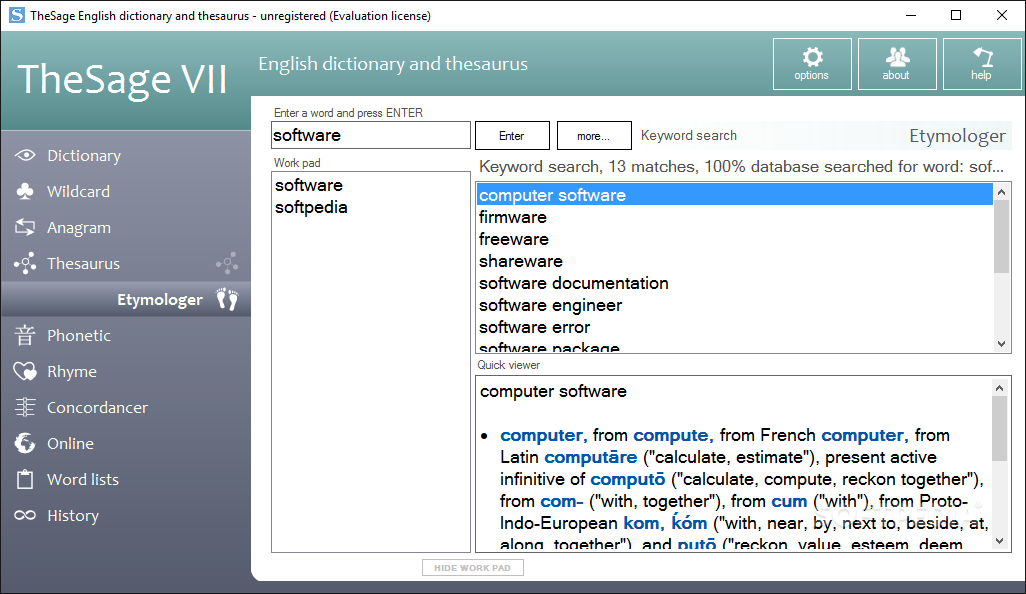Follow the 'cum' link
The width and height of the screenshot is (1026, 594).
(789, 502)
